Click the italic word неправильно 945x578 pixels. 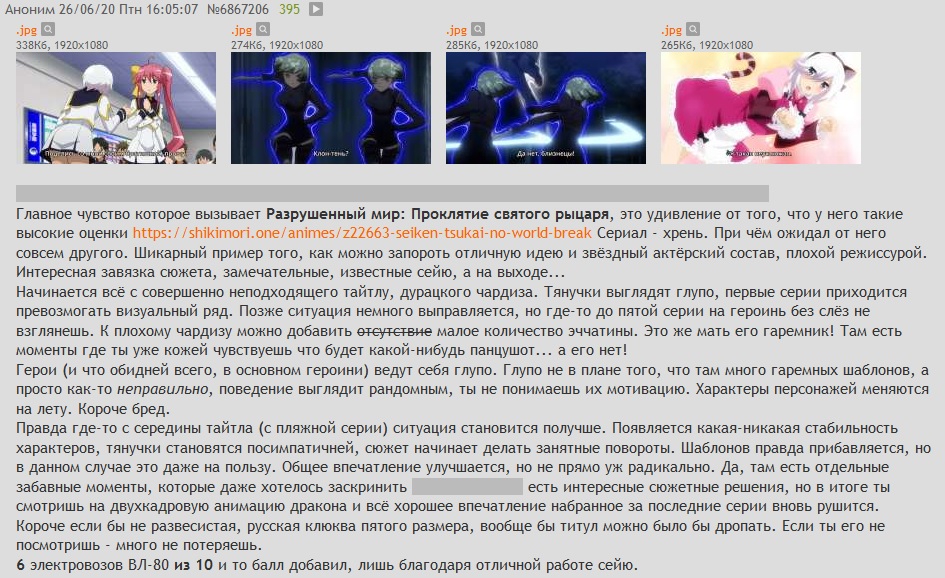(163, 389)
